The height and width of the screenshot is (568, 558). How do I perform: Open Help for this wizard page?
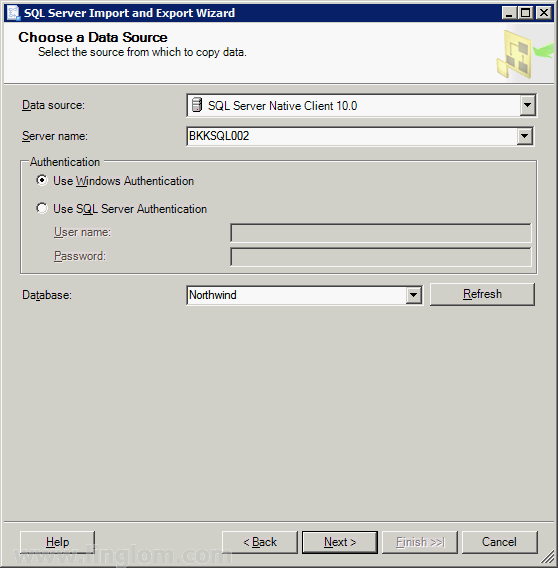(x=57, y=542)
